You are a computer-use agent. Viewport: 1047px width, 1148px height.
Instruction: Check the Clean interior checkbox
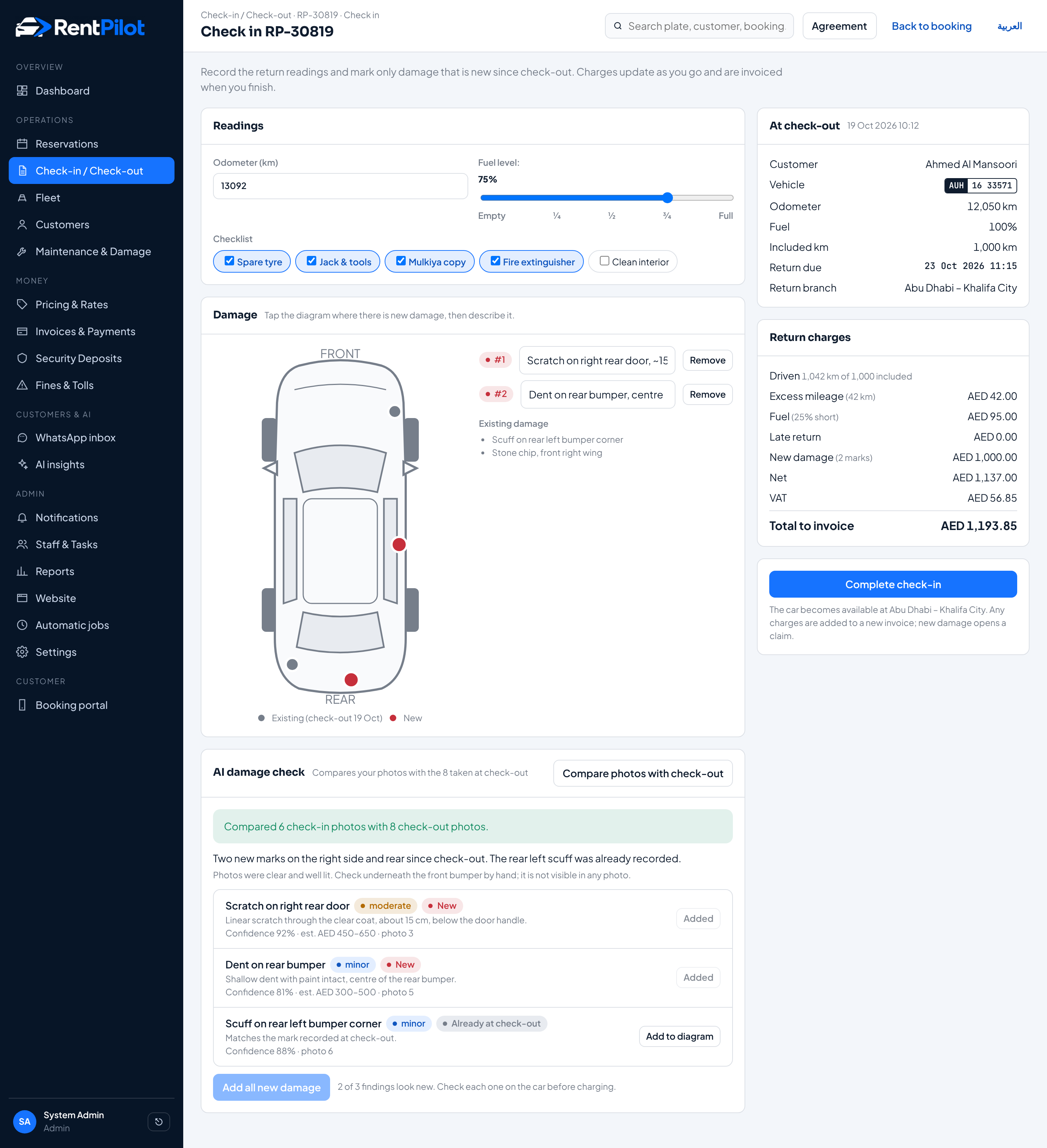click(x=605, y=261)
